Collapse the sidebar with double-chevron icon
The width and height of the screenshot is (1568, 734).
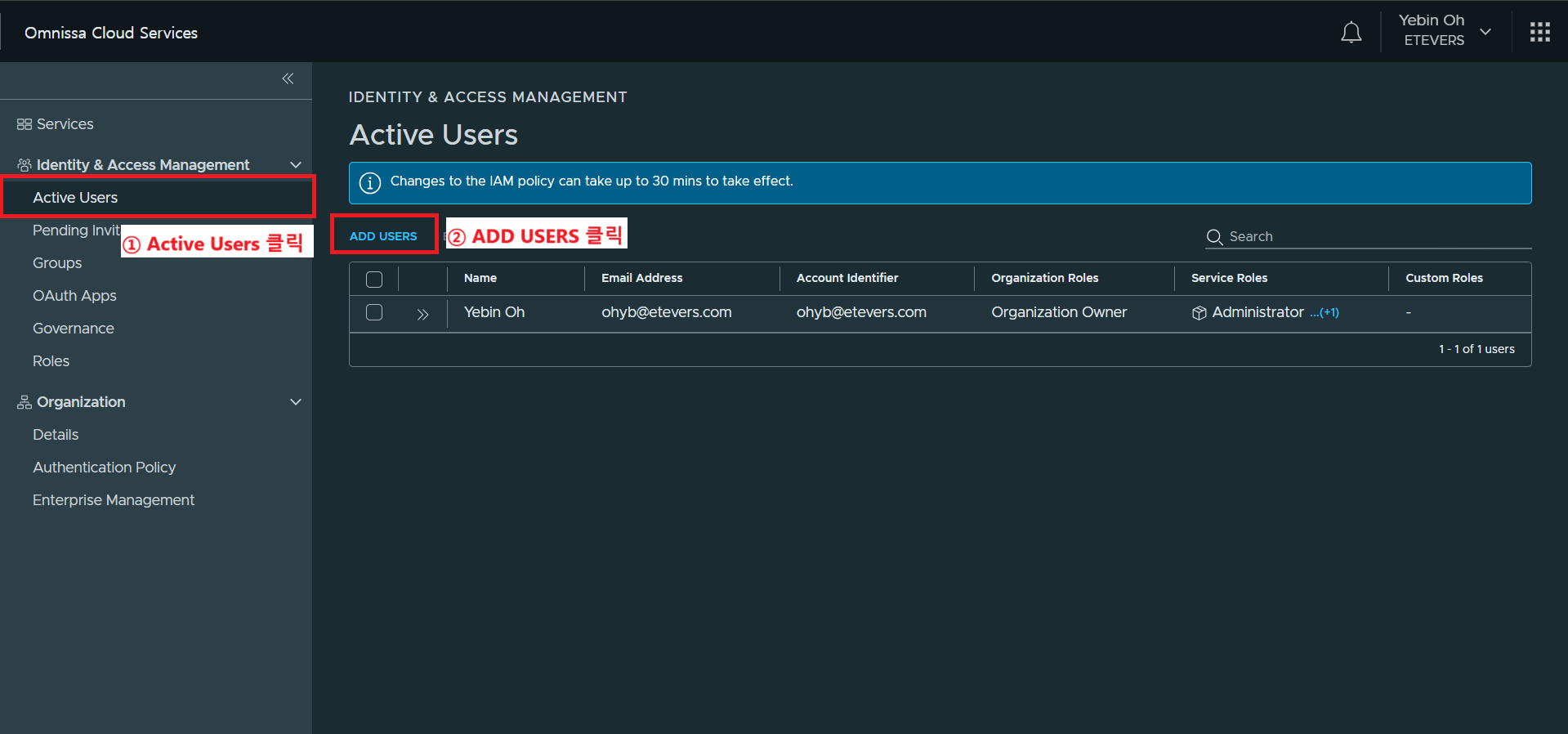tap(288, 78)
